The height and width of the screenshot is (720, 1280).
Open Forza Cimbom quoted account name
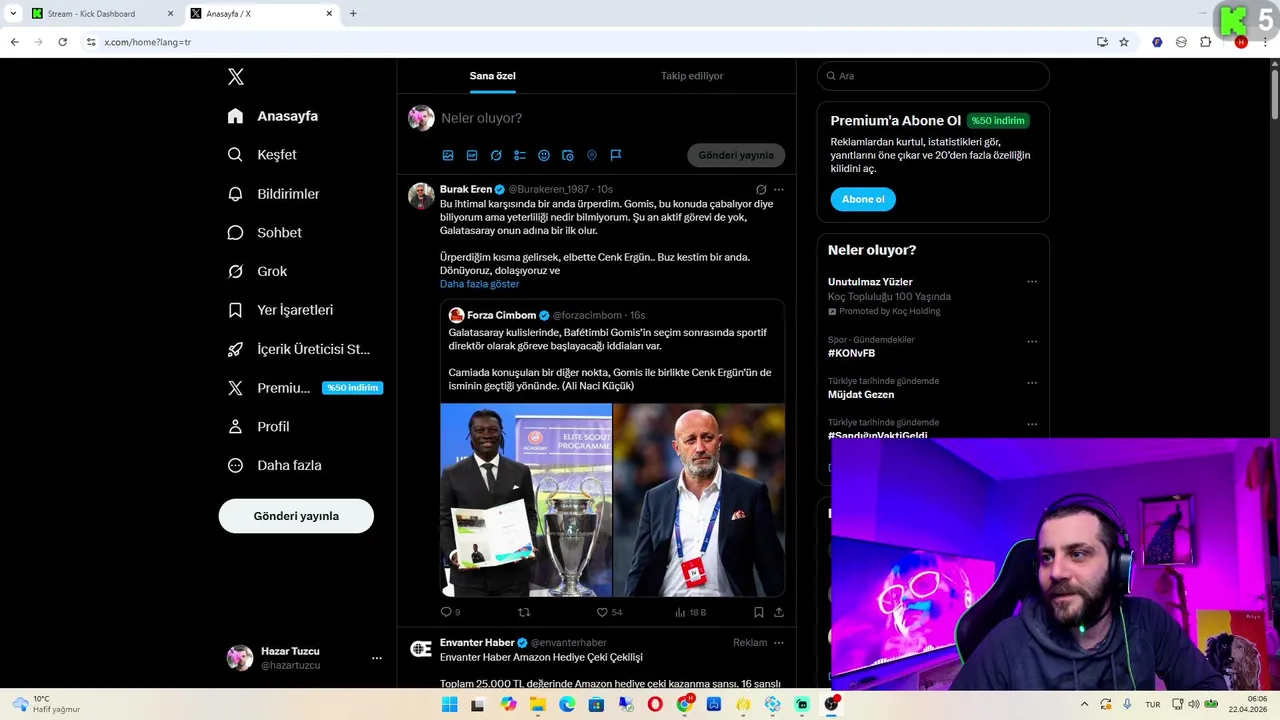point(502,315)
